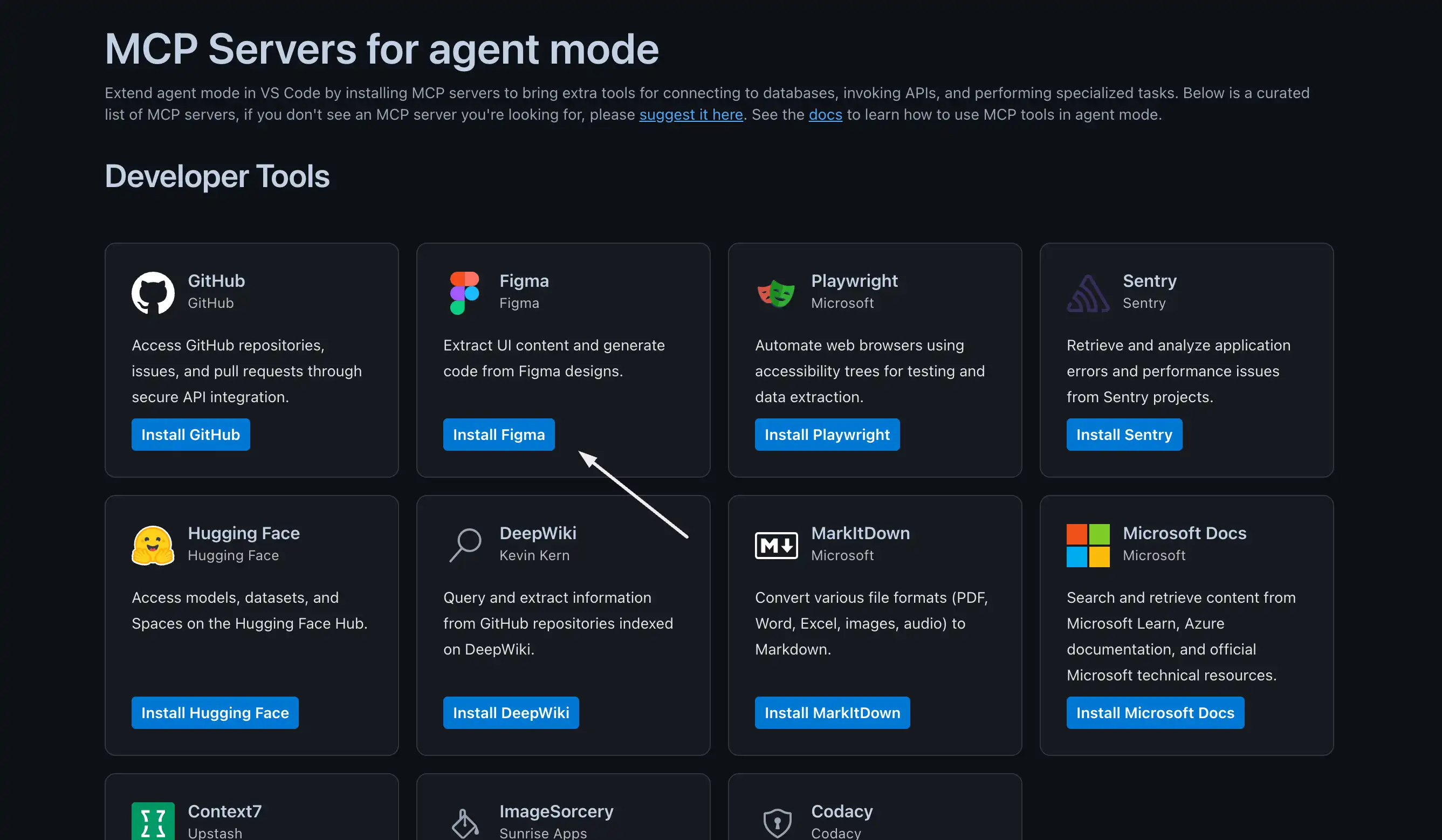Click the Install Playwright button
Screen dimensions: 1442x840
pyautogui.click(x=827, y=435)
